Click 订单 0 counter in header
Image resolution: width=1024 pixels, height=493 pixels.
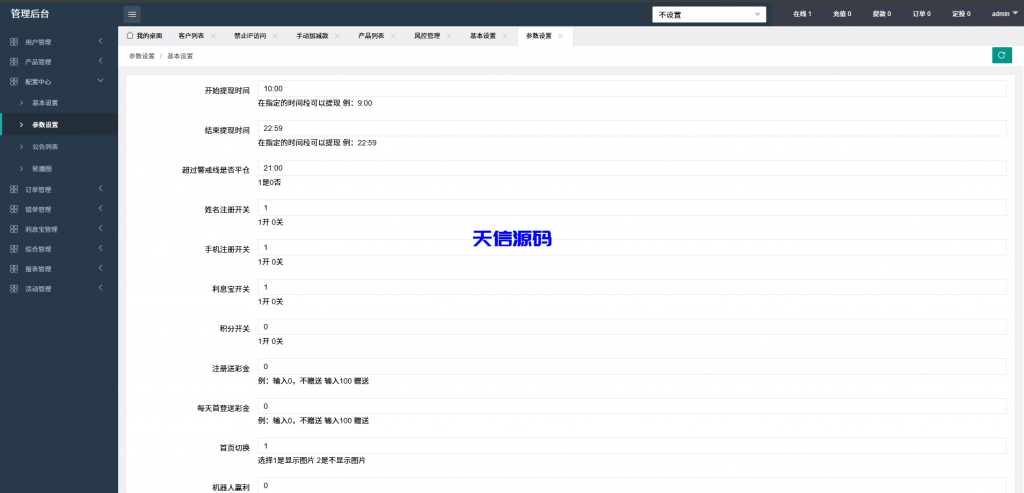(x=921, y=14)
